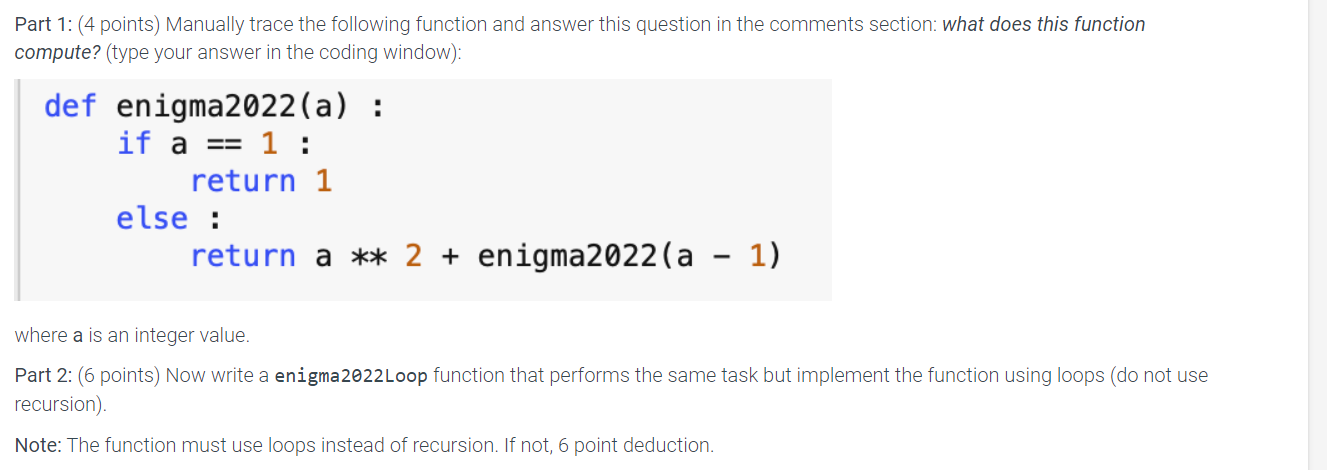Click the vertical scrollbar track at right edge
The width and height of the screenshot is (1327, 470).
[x=1318, y=235]
